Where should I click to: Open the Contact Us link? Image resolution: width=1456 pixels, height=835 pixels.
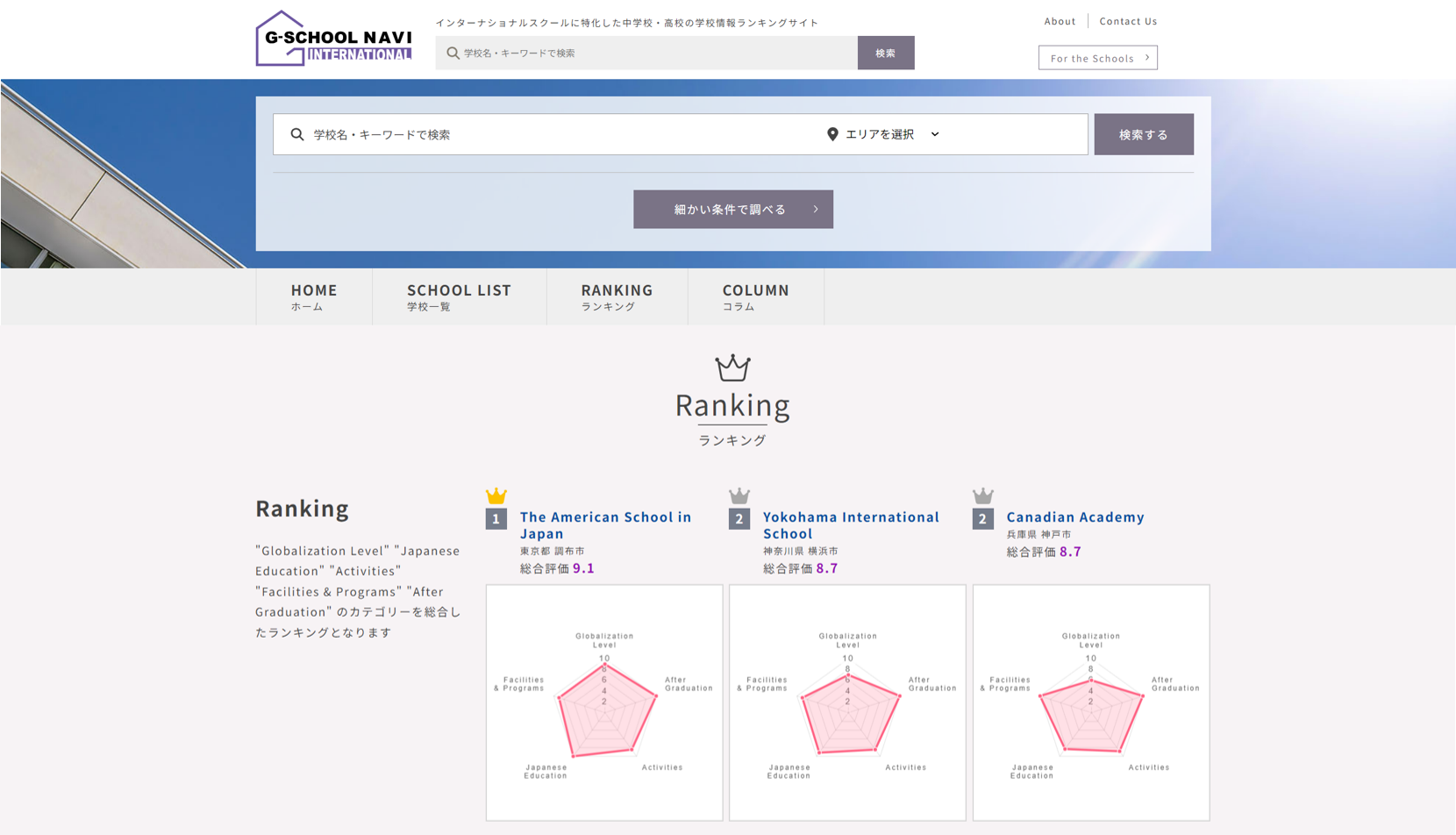tap(1128, 21)
